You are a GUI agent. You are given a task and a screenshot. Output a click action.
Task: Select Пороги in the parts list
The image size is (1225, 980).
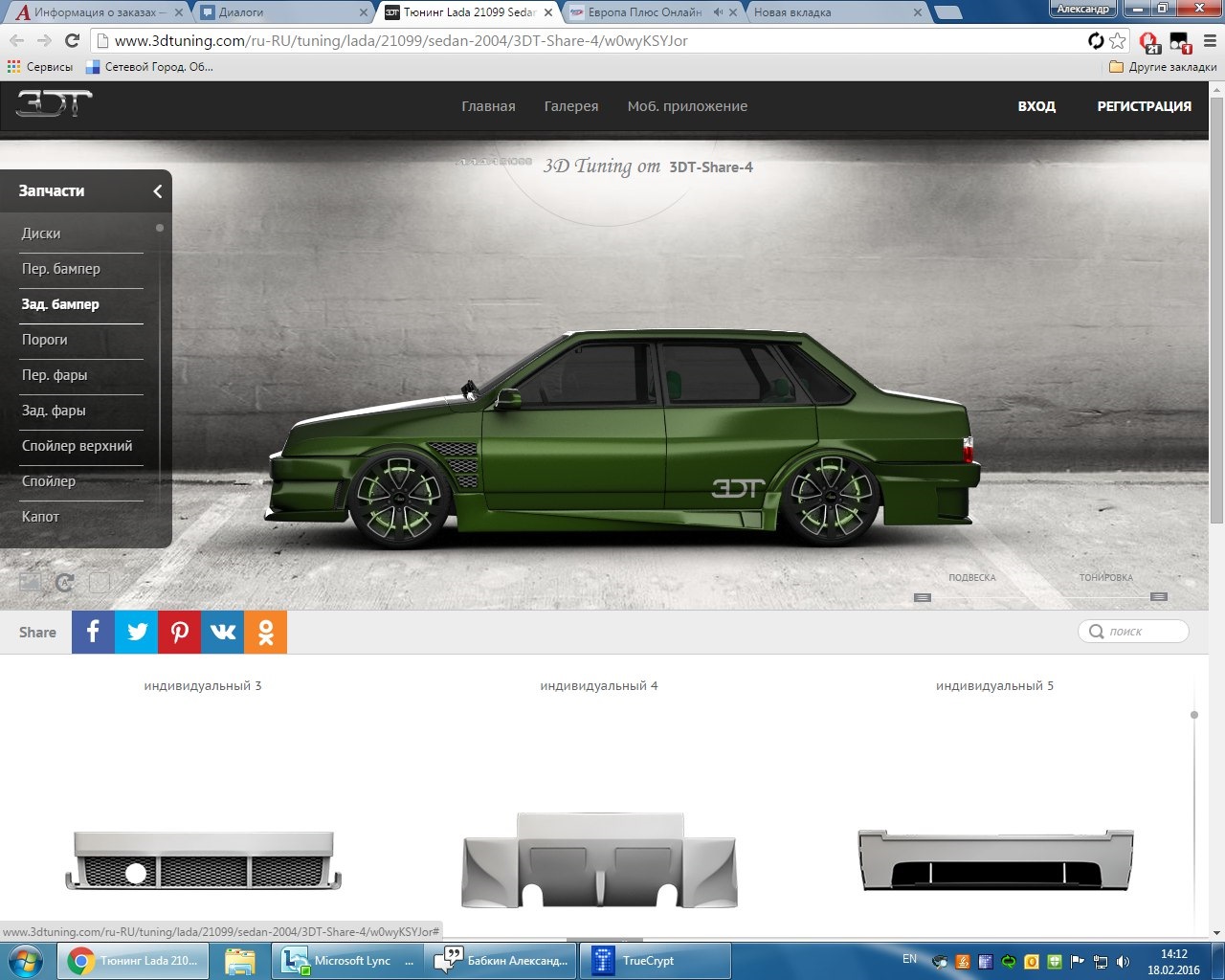(x=45, y=340)
